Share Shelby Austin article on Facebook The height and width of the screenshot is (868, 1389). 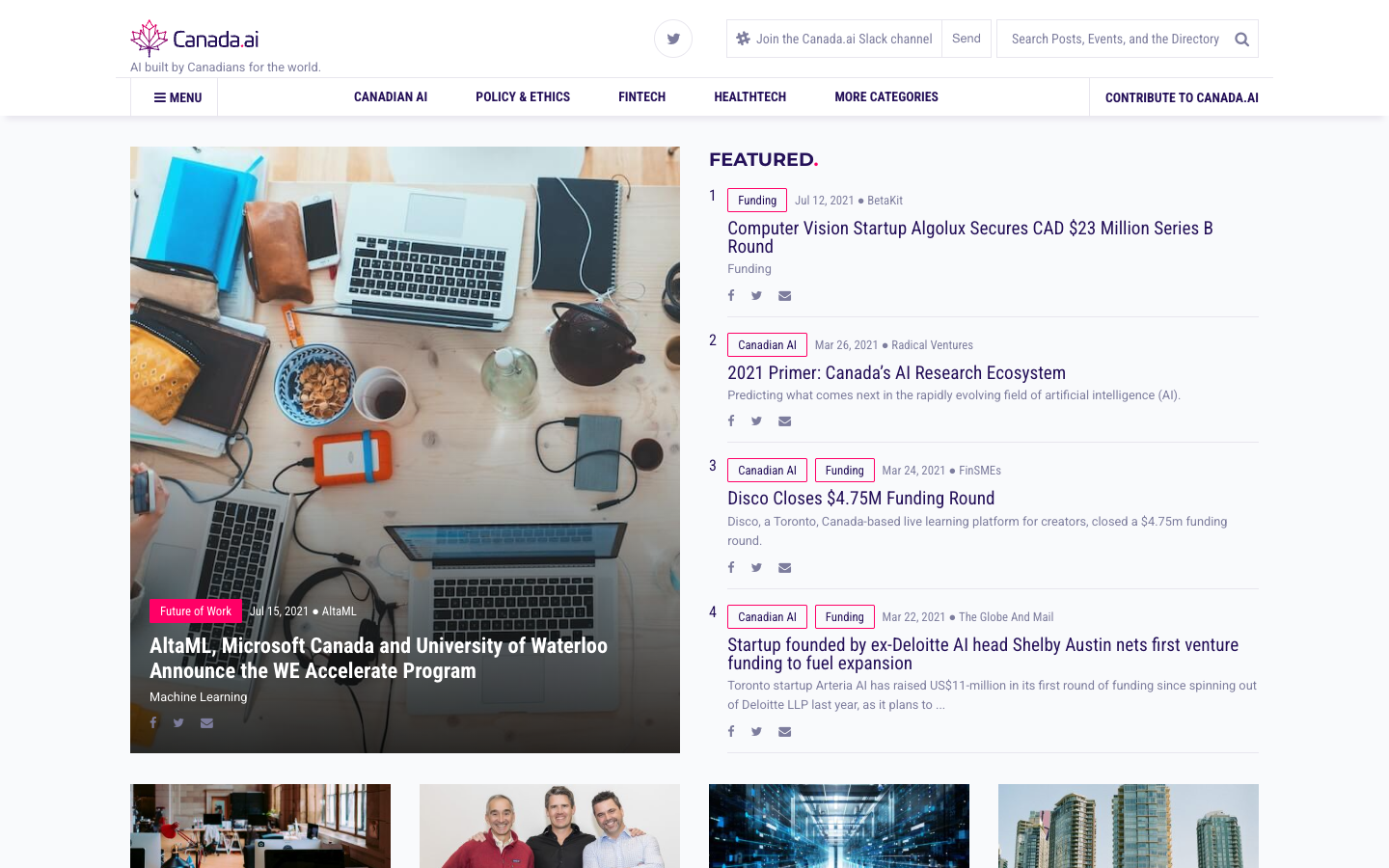coord(731,732)
